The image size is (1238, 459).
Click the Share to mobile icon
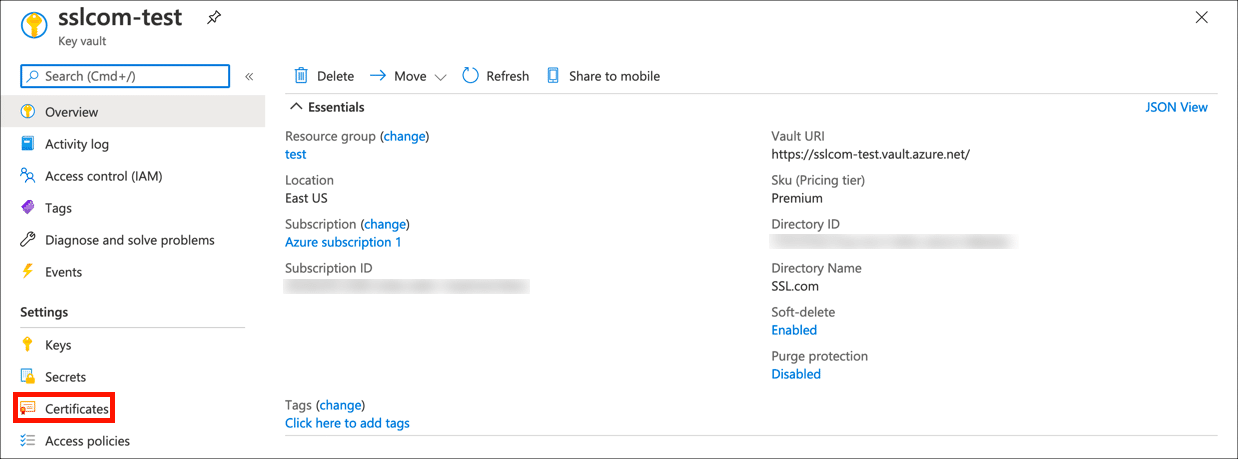[x=553, y=76]
